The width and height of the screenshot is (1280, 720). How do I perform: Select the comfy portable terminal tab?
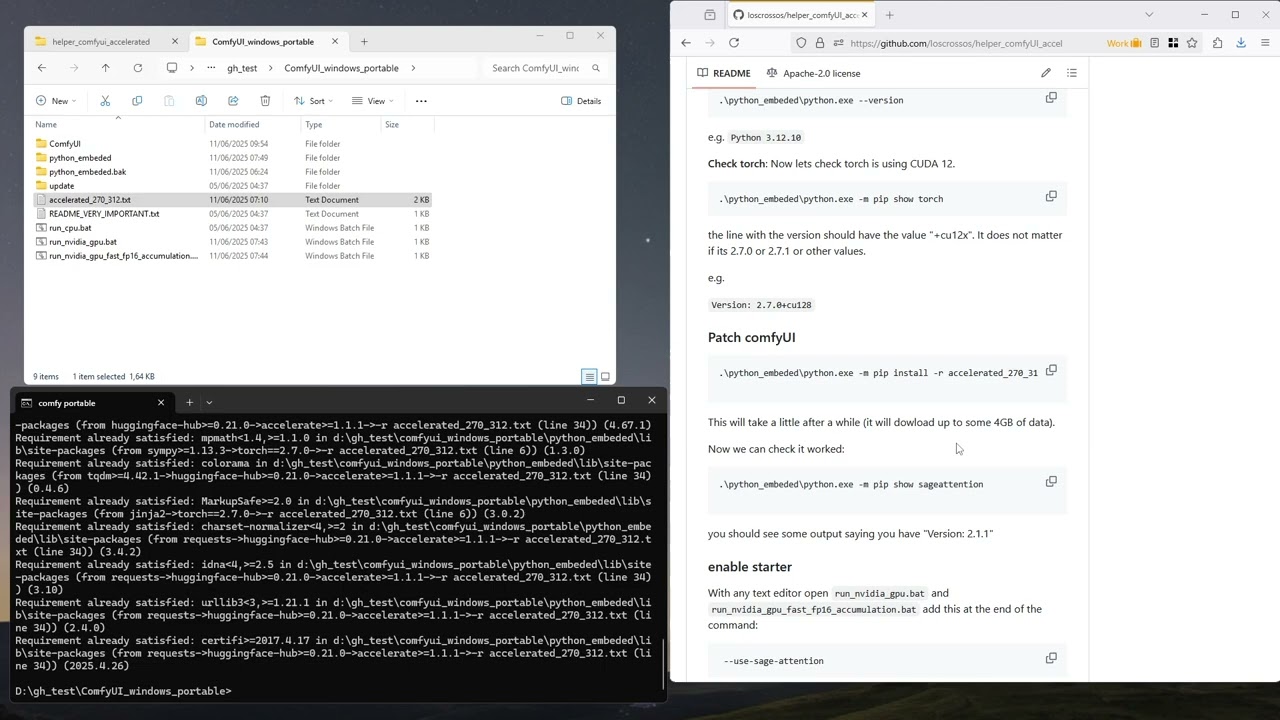coord(90,403)
